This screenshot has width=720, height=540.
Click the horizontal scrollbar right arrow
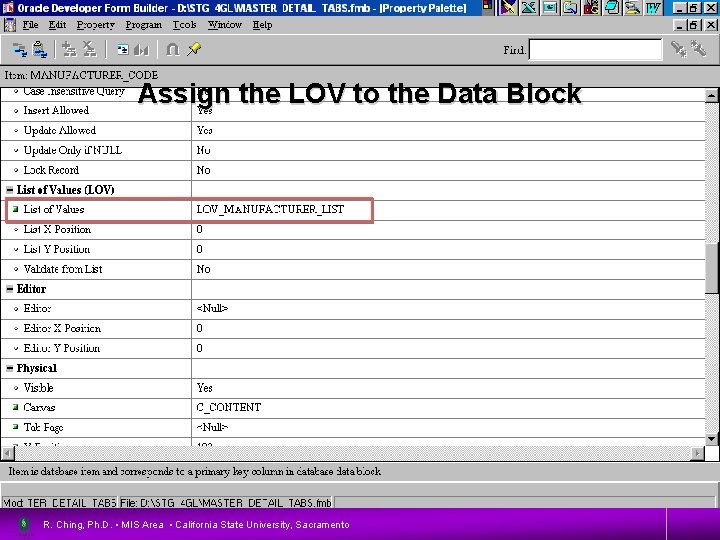click(697, 454)
